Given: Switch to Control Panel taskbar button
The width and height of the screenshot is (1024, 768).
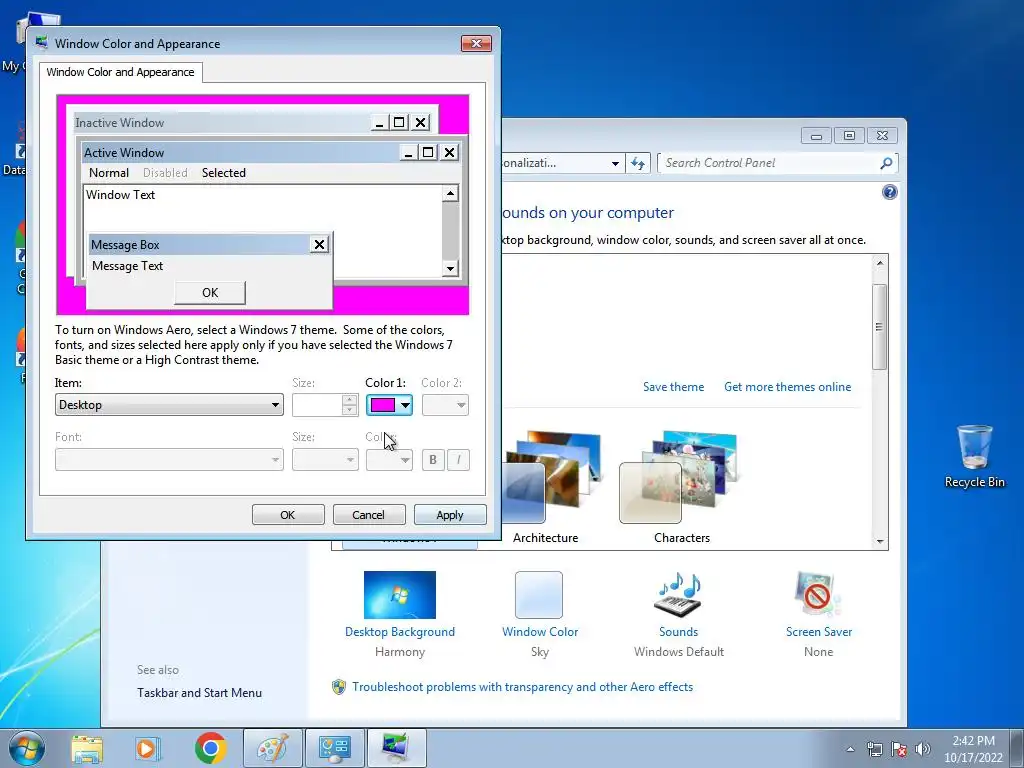Looking at the screenshot, I should point(334,748).
